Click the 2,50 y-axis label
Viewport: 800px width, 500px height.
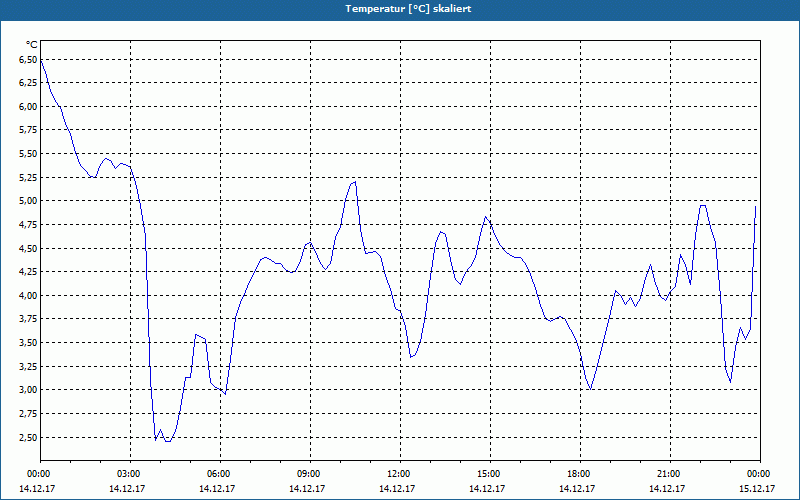click(x=29, y=437)
